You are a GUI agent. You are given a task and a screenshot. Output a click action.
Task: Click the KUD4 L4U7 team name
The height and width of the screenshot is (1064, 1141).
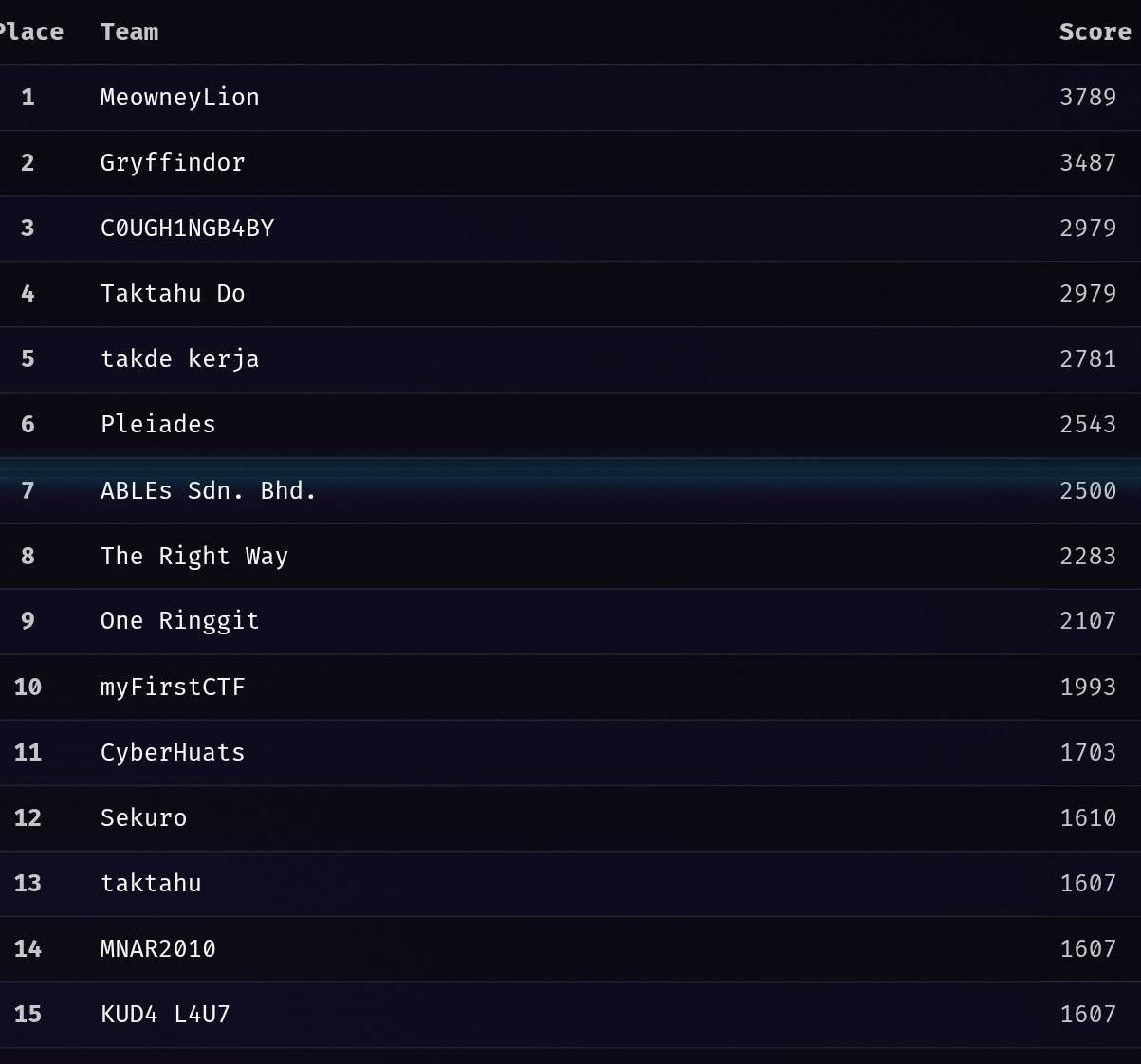point(165,1015)
